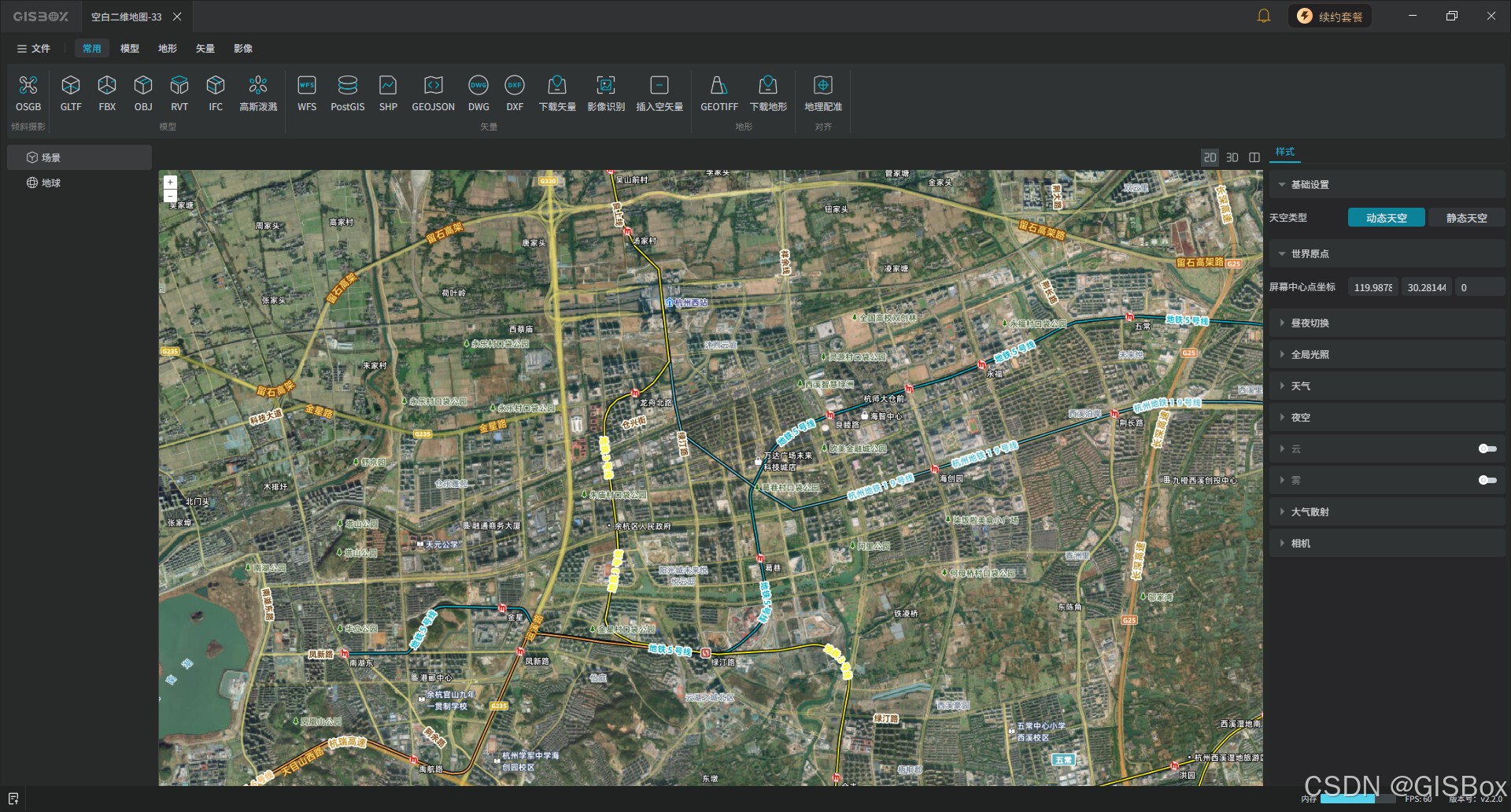Switch to the 模型 ribbon tab
The image size is (1511, 812).
(130, 49)
